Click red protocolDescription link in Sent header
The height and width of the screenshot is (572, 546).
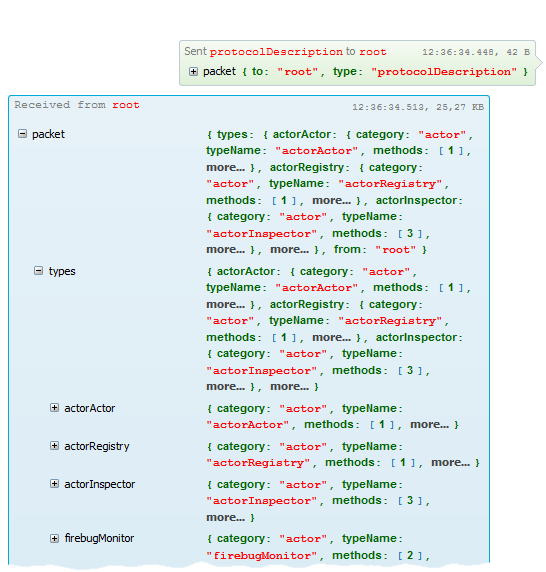276,52
